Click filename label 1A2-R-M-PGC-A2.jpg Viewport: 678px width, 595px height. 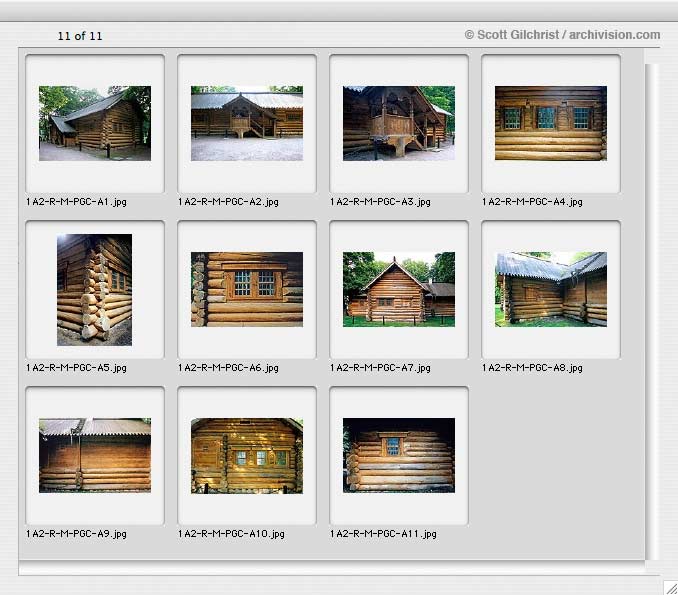pos(228,202)
